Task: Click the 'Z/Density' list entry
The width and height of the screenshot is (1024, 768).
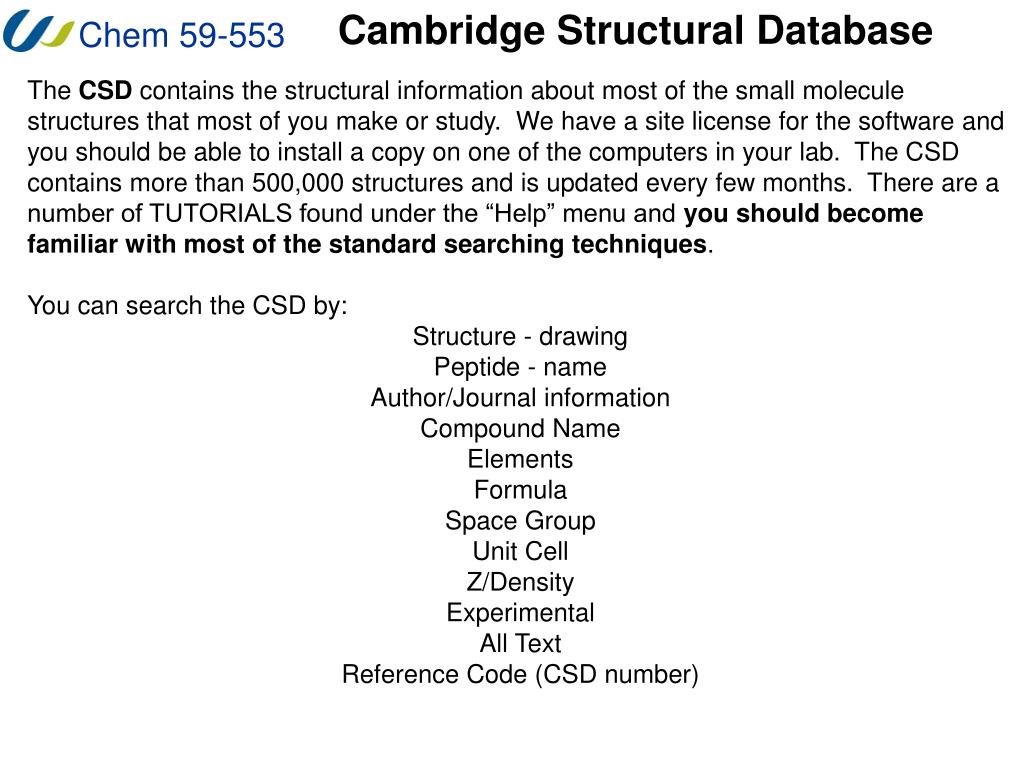Action: [520, 582]
